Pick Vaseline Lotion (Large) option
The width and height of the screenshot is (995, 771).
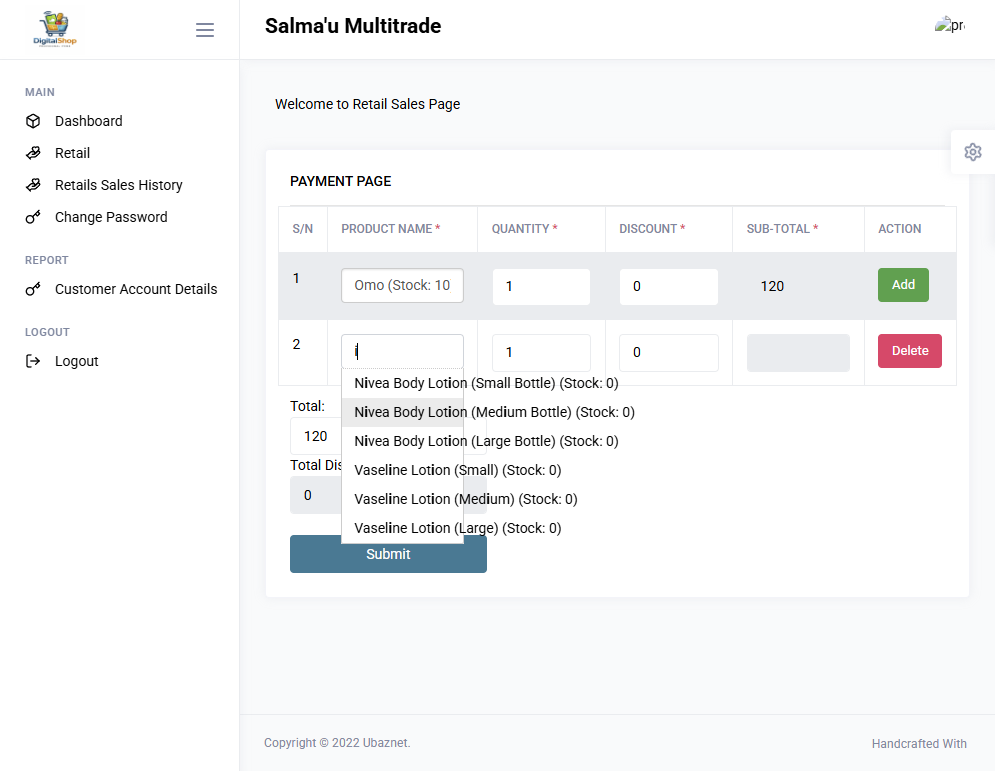[458, 529]
